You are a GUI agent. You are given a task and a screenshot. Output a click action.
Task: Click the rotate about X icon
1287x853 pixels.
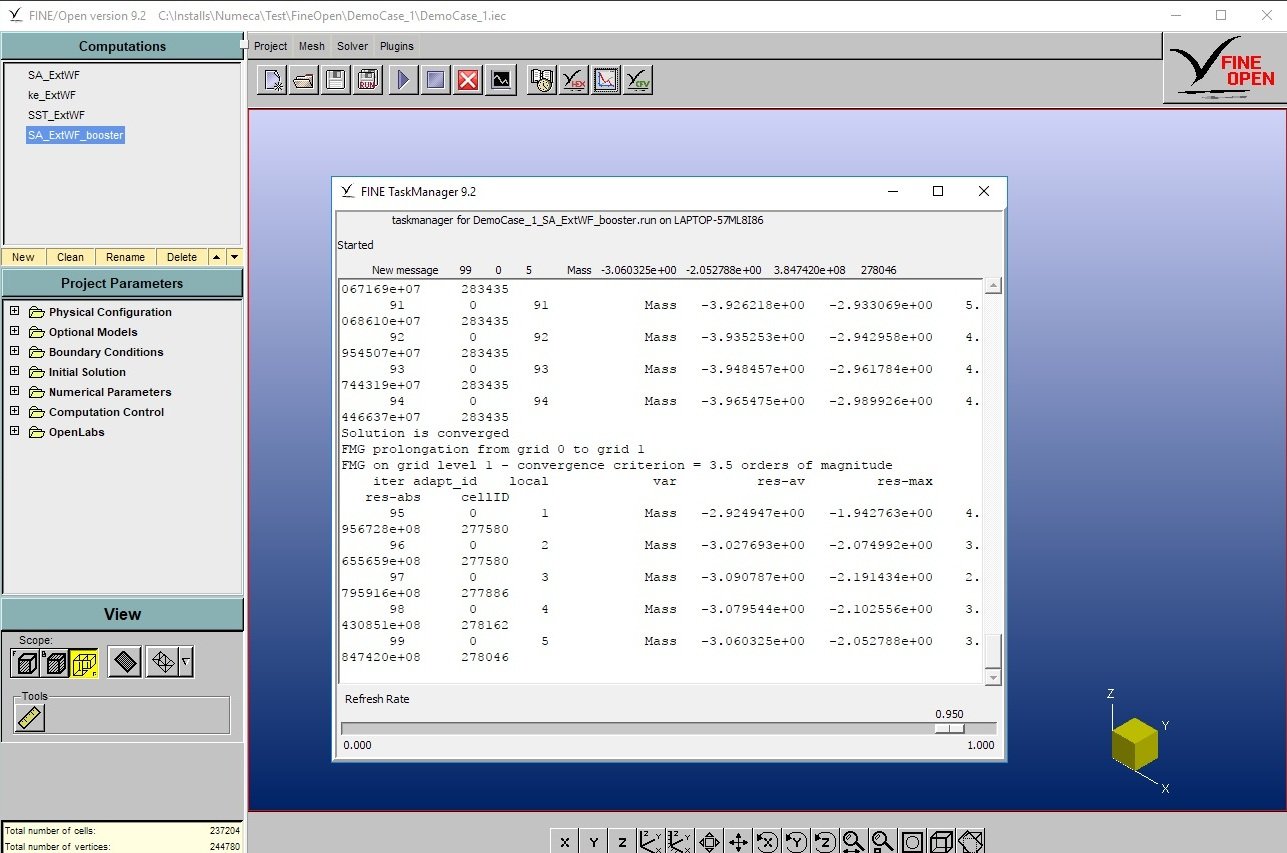(767, 842)
